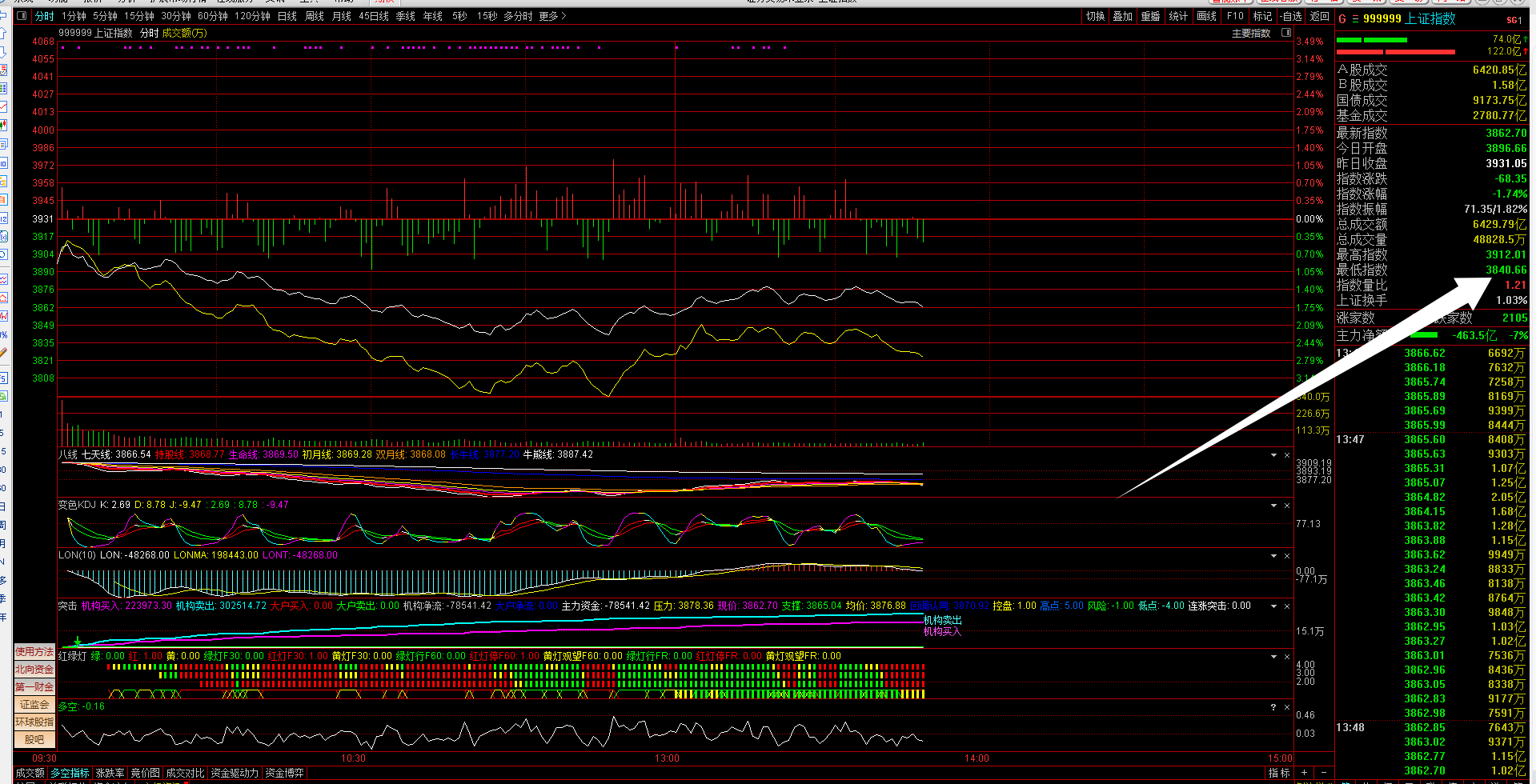
Task: Switch to the 资金博弈 tab
Action: coord(284,773)
